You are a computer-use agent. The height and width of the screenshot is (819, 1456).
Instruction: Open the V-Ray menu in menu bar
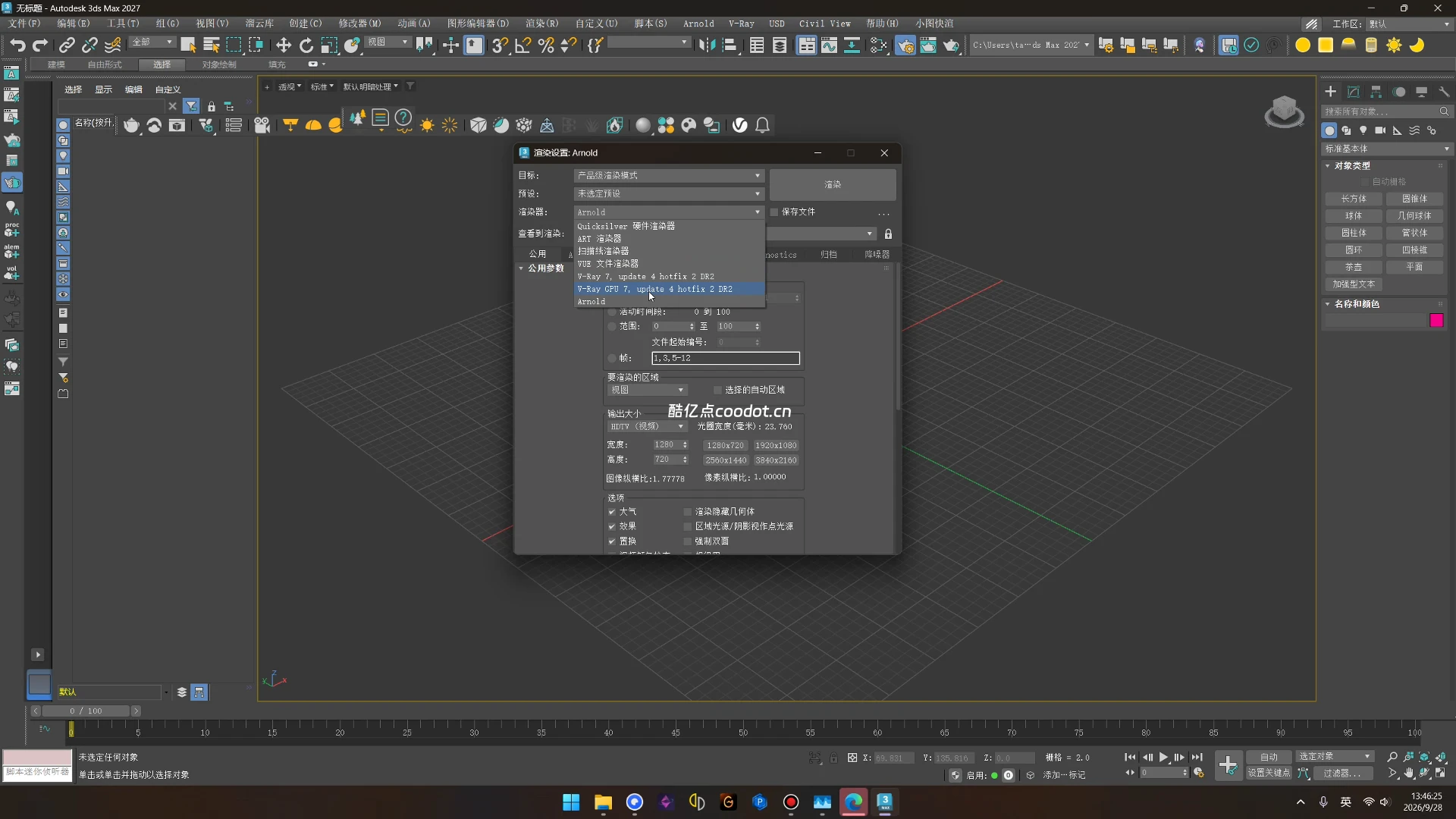pos(741,24)
